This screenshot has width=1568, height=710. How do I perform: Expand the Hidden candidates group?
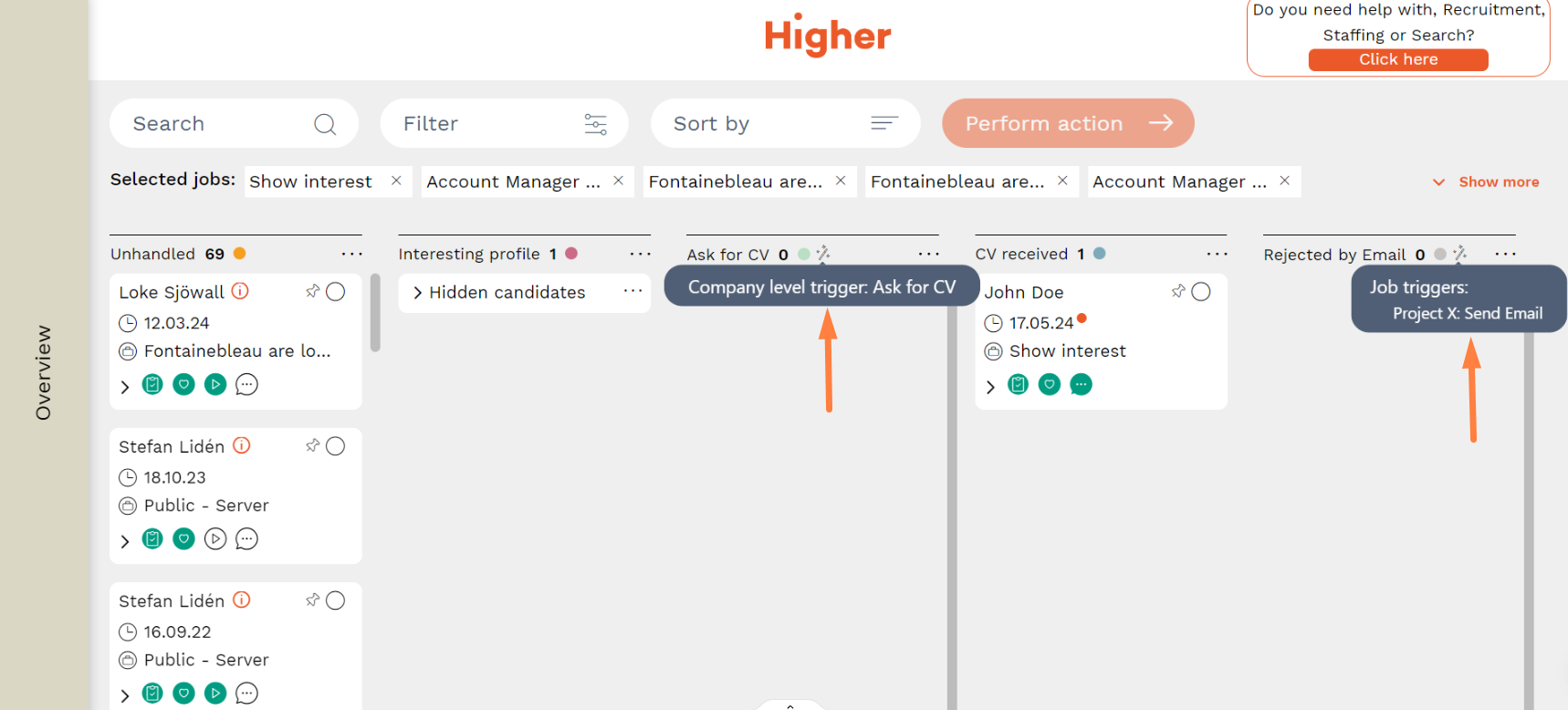coord(418,293)
